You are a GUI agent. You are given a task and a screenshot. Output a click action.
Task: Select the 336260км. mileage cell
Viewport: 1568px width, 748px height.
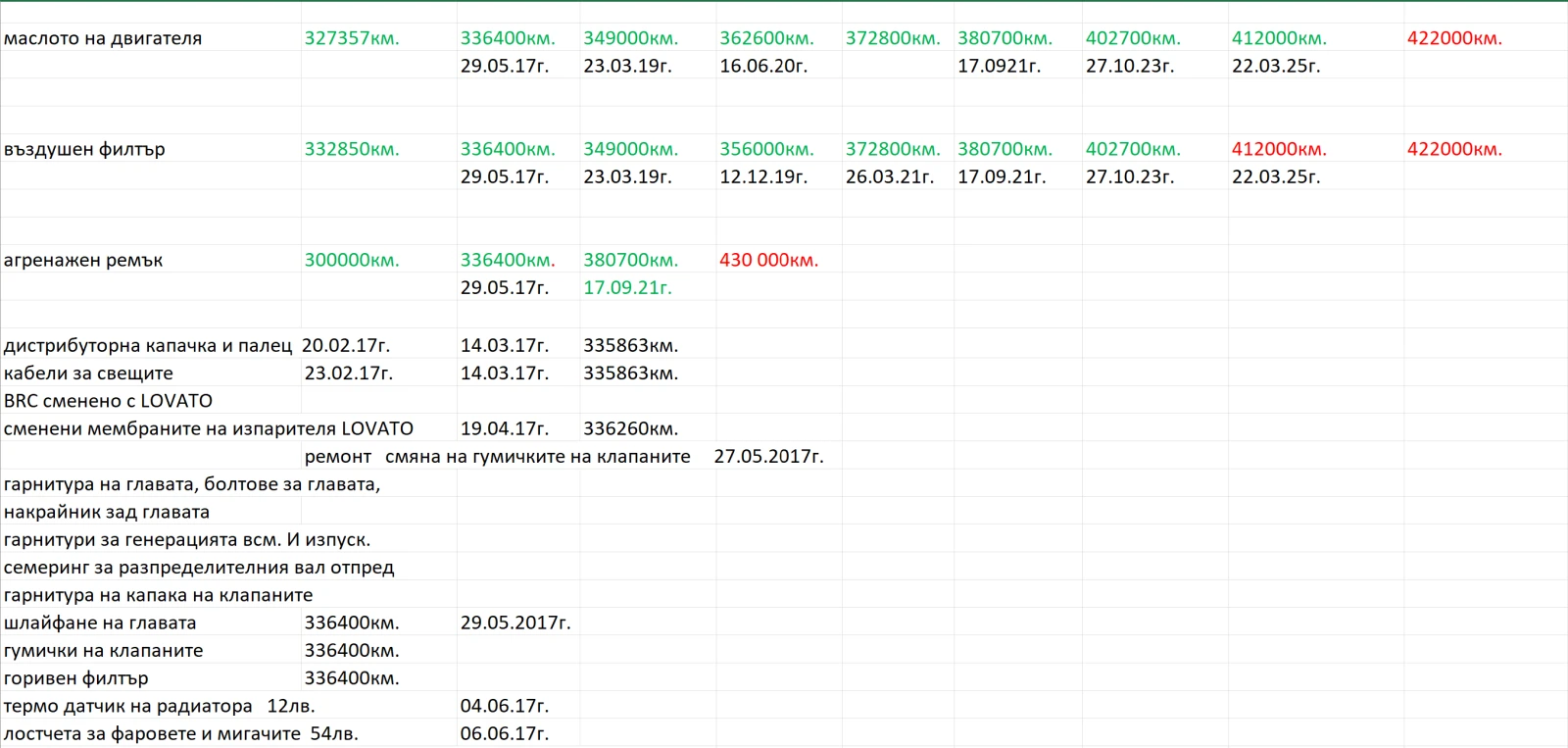coord(630,428)
